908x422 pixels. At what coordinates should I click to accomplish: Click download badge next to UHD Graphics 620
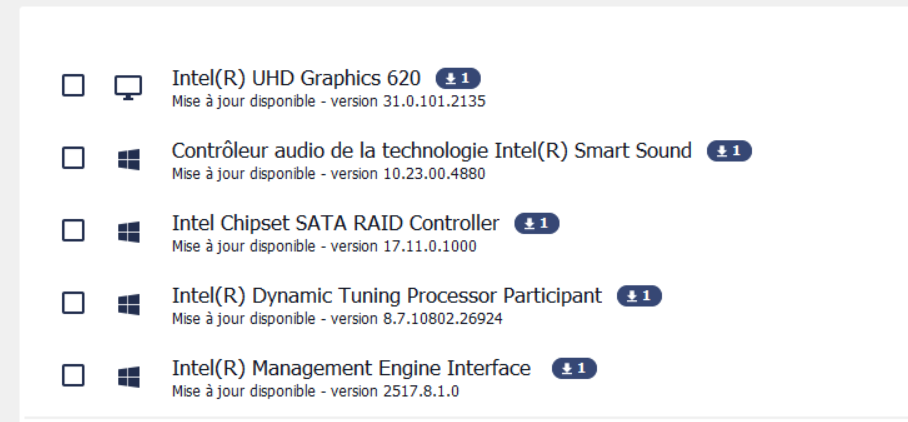coord(458,78)
